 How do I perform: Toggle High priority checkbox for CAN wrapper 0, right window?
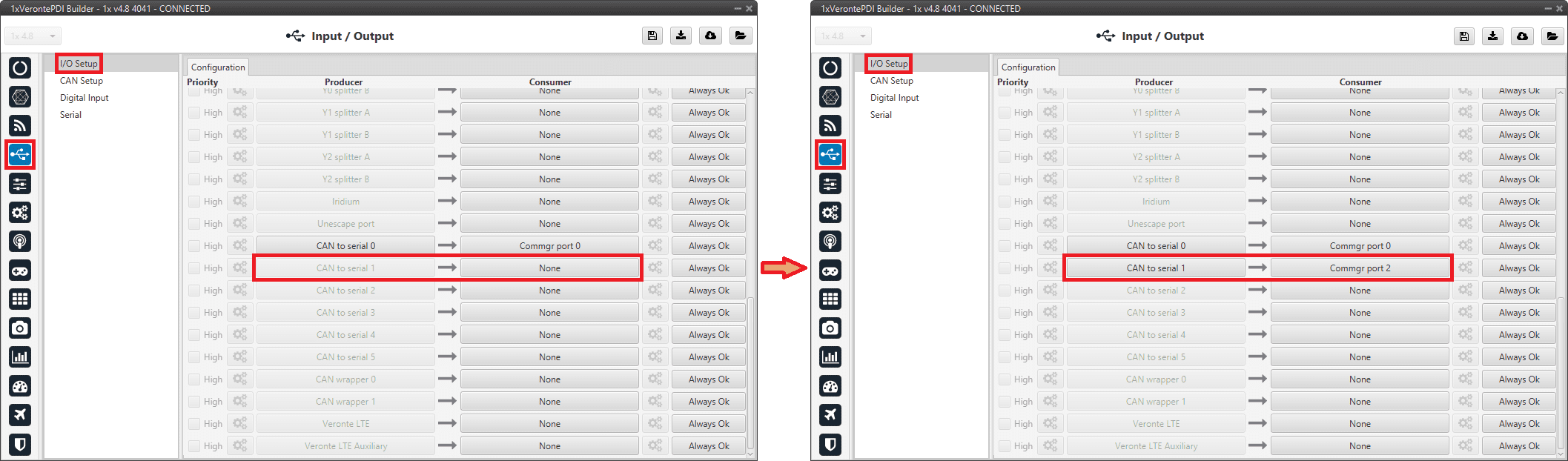(x=1005, y=379)
